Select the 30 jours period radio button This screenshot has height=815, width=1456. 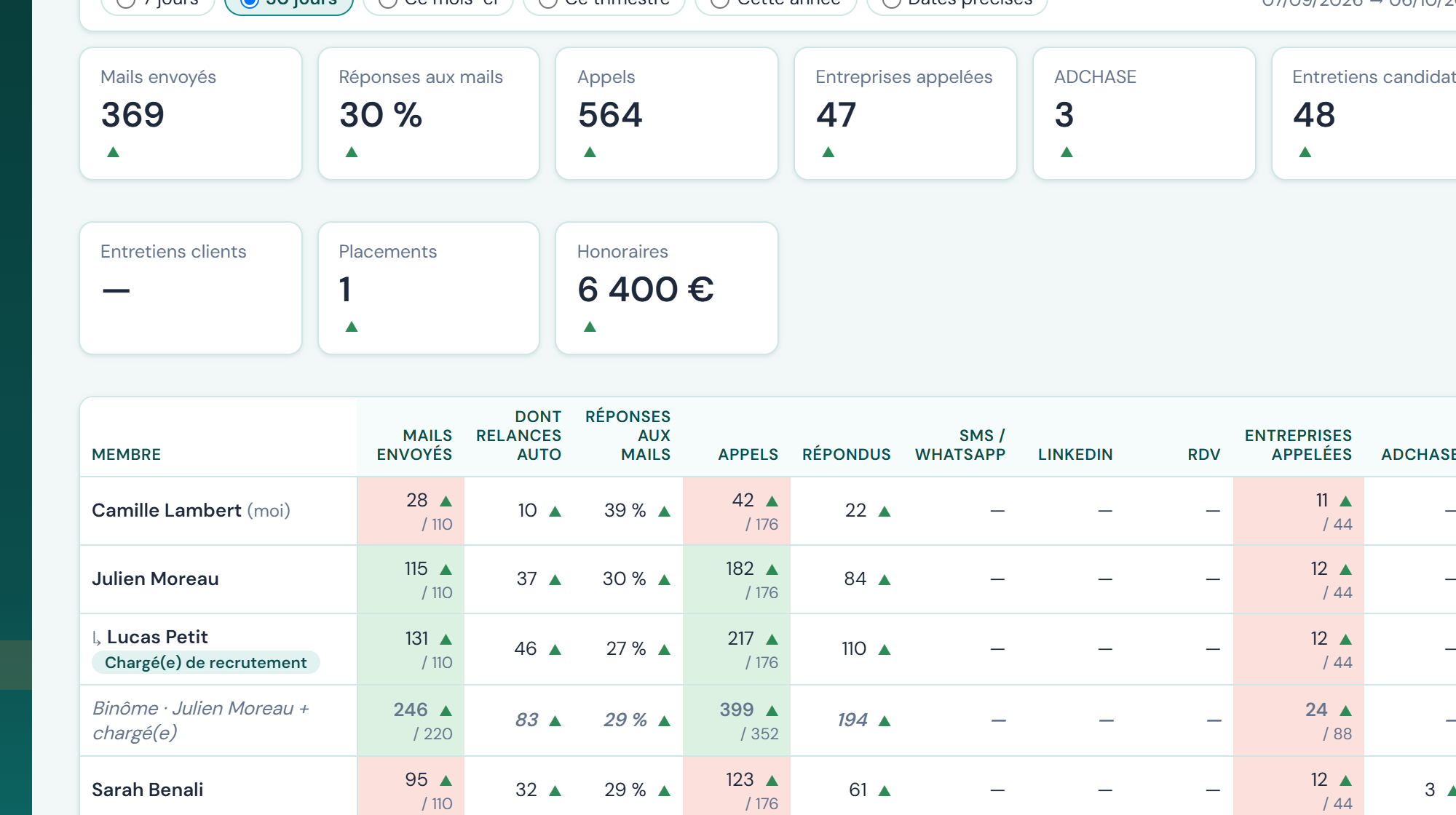pyautogui.click(x=250, y=2)
